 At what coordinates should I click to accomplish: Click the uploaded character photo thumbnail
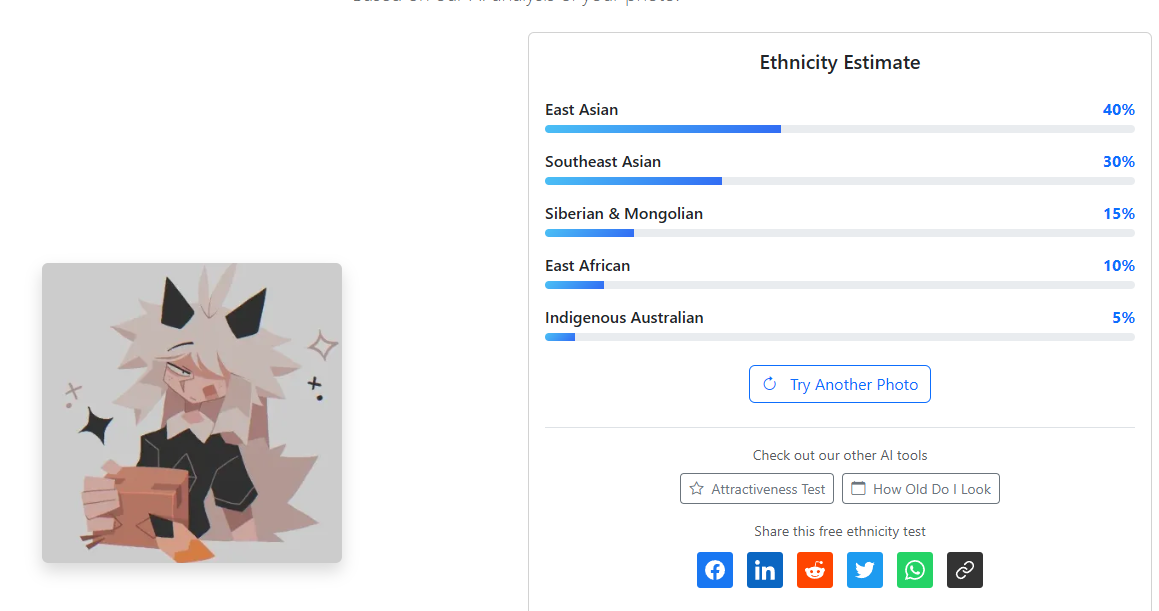point(192,412)
